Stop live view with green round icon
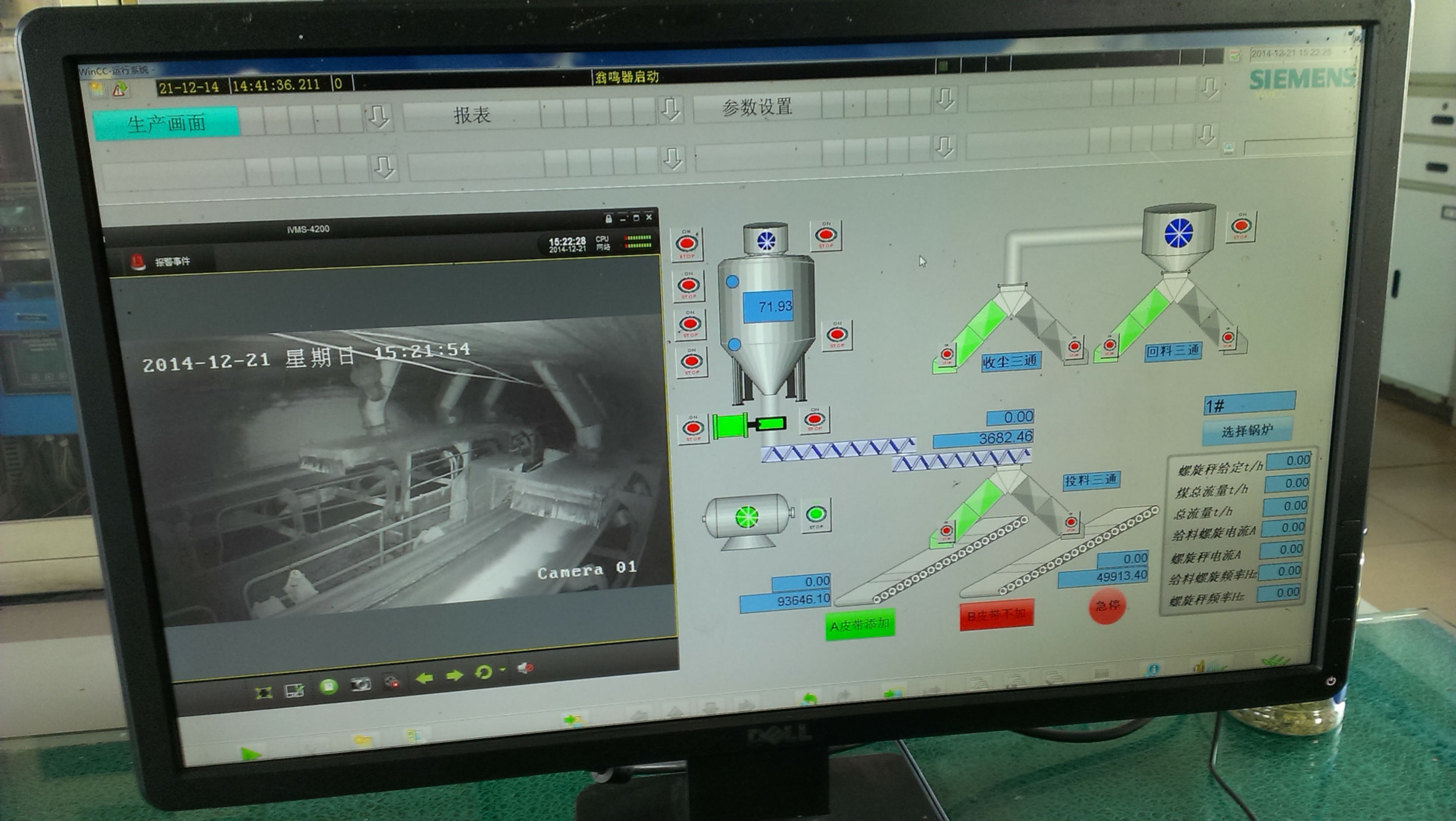This screenshot has width=1456, height=821. (328, 686)
